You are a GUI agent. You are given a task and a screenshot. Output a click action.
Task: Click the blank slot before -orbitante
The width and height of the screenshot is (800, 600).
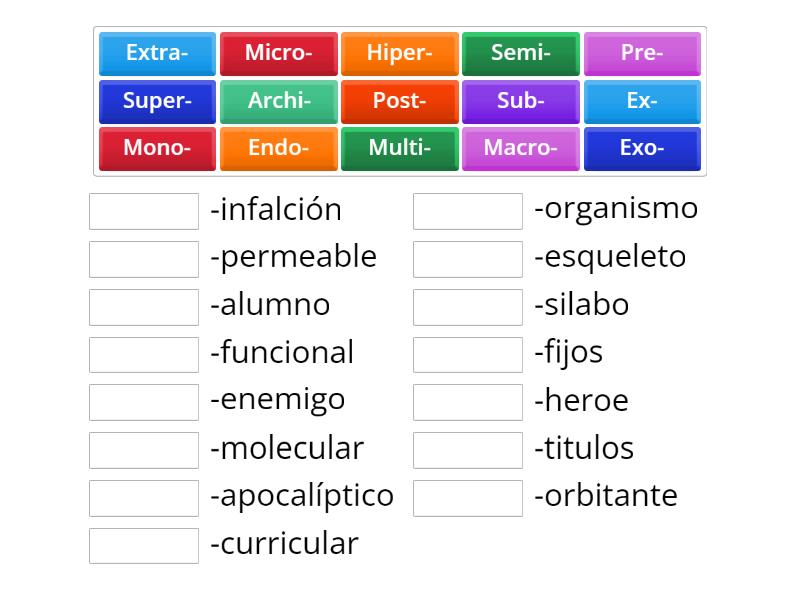click(468, 498)
